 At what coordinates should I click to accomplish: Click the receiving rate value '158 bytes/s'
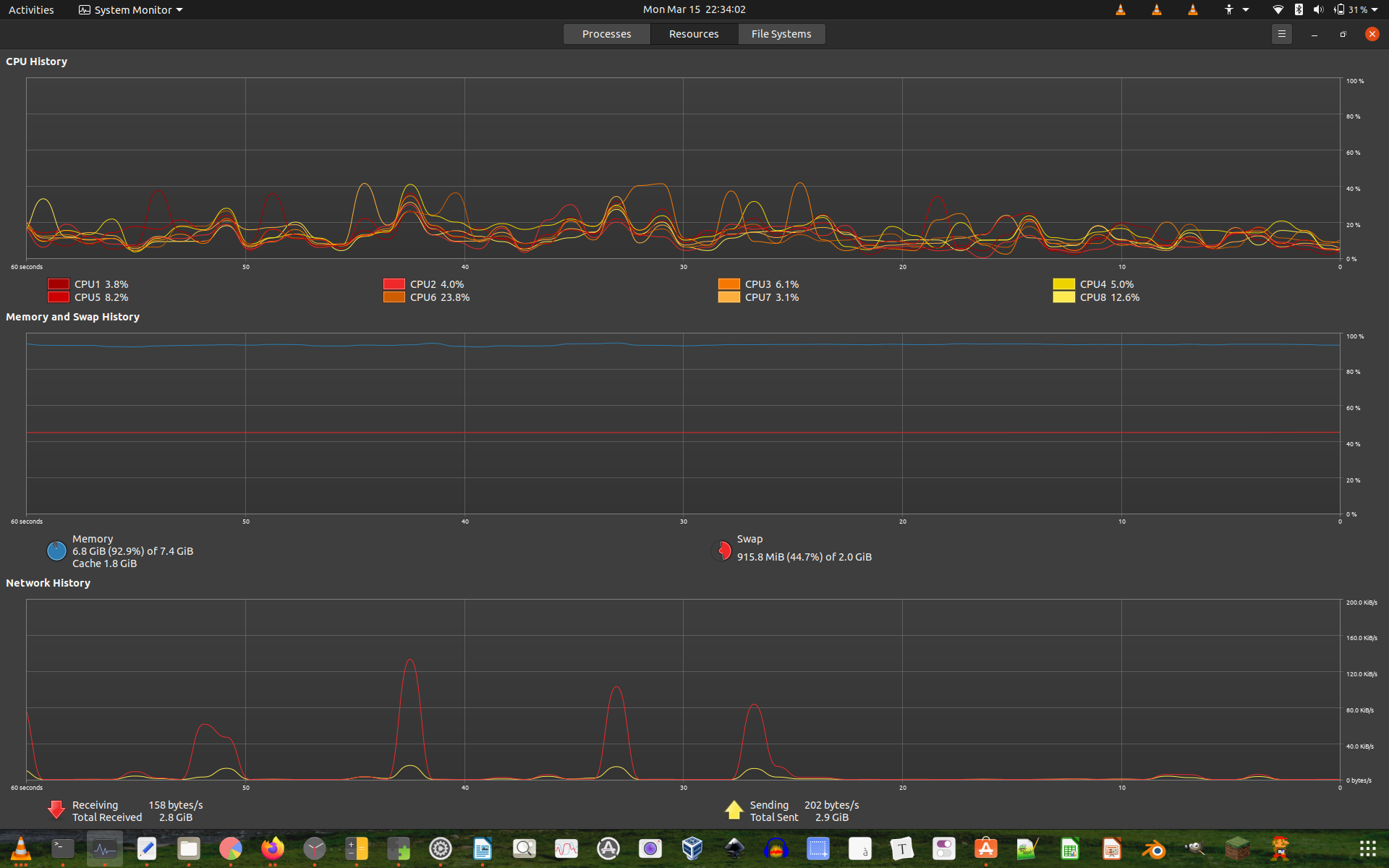coord(175,805)
